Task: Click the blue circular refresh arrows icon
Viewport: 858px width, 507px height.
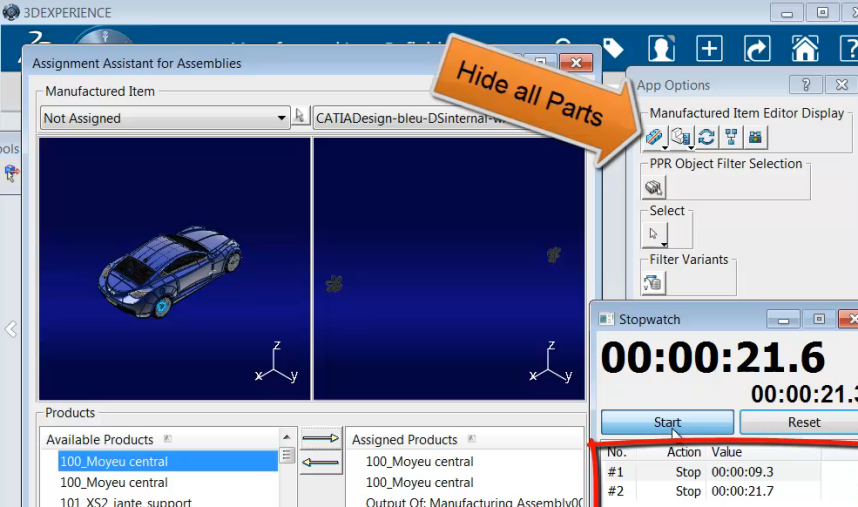Action: point(706,137)
